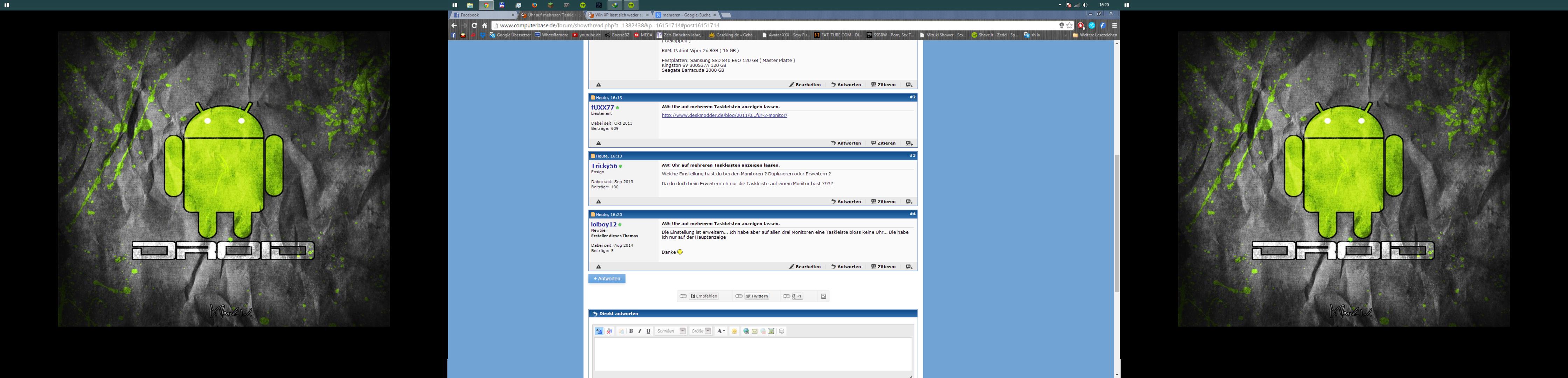1568x378 pixels.
Task: Toggle multi-quote on lolboy12's post
Action: click(x=909, y=267)
